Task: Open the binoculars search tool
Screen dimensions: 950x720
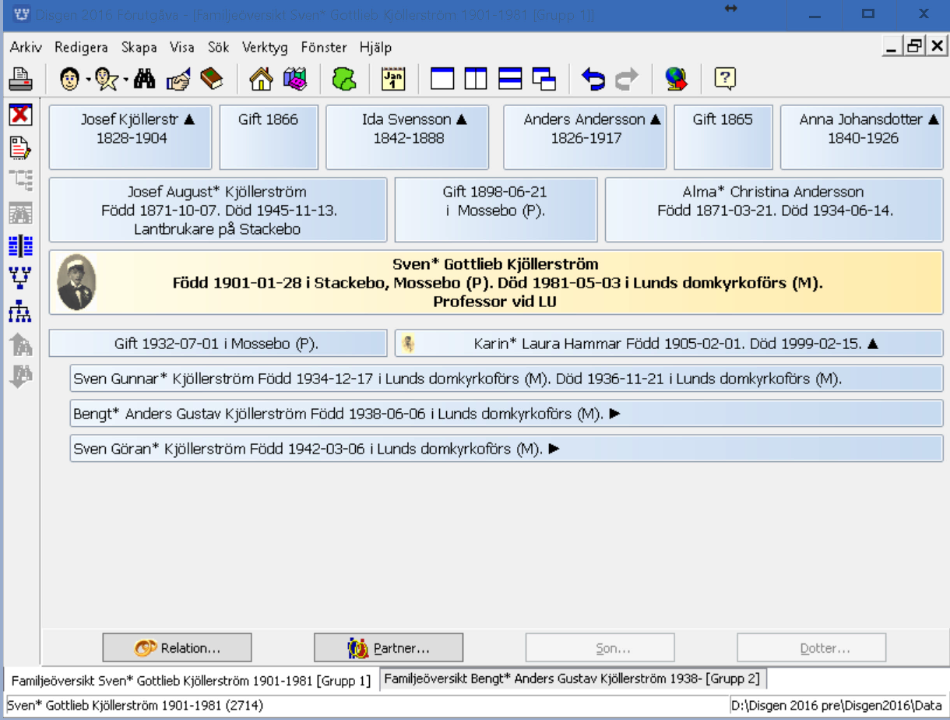Action: pyautogui.click(x=144, y=79)
